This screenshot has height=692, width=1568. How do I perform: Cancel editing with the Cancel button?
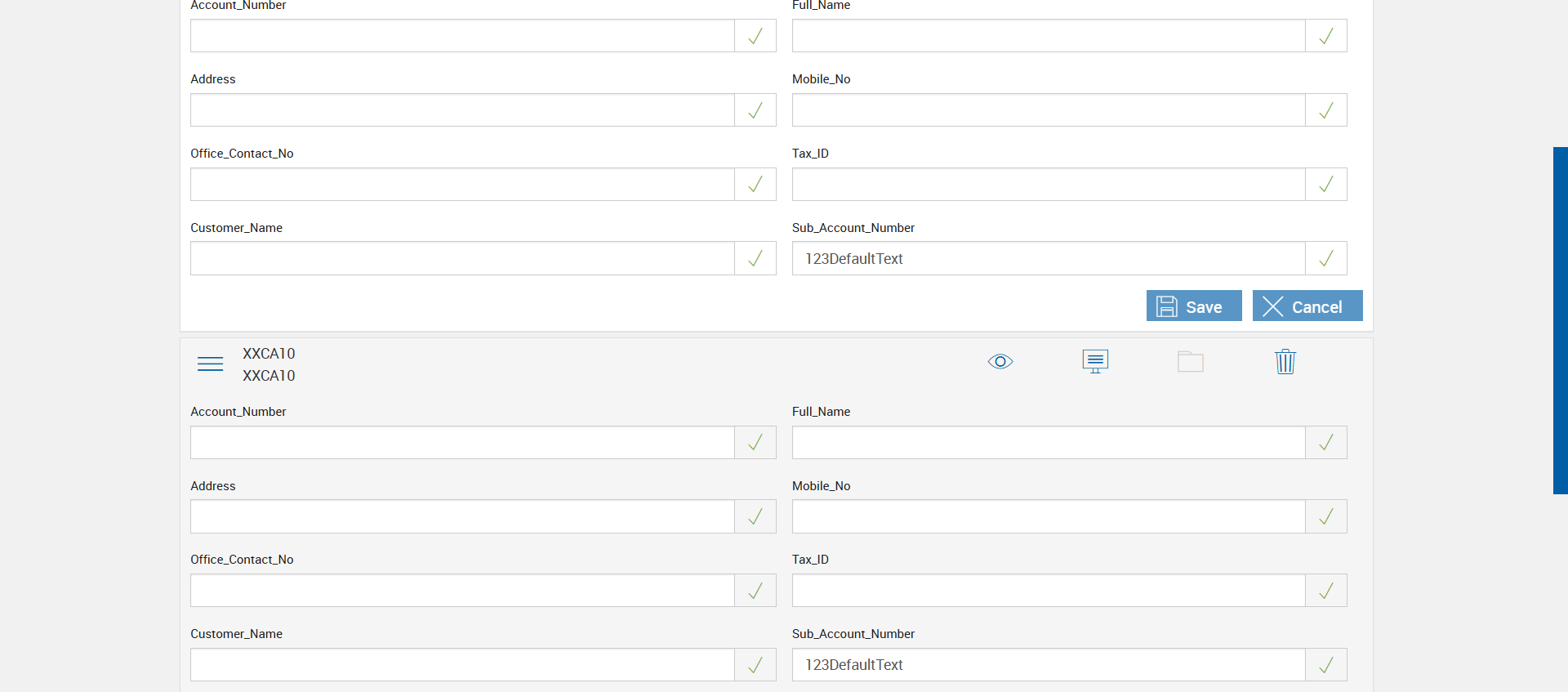click(1307, 306)
